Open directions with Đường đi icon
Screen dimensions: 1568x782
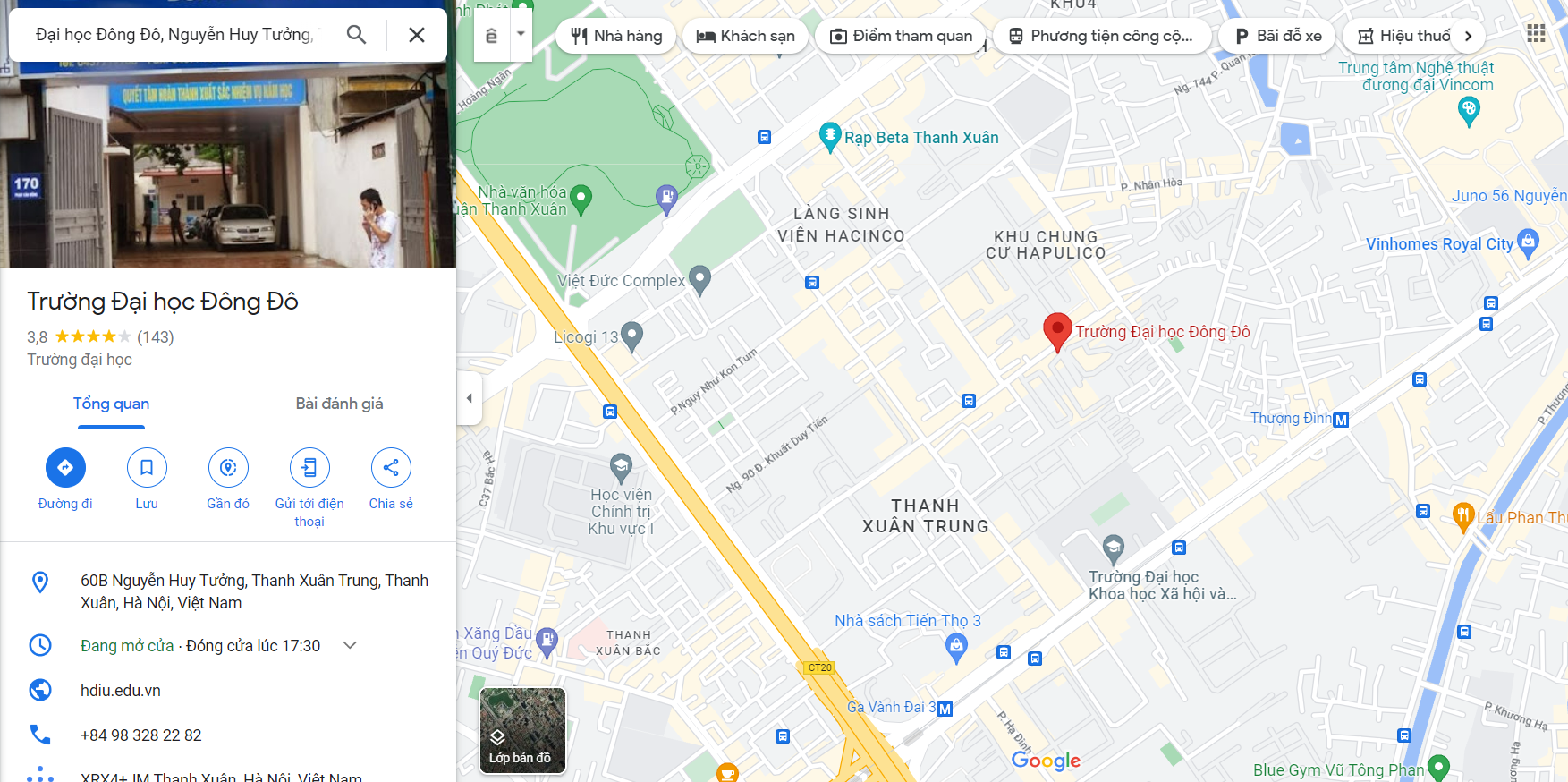click(65, 467)
